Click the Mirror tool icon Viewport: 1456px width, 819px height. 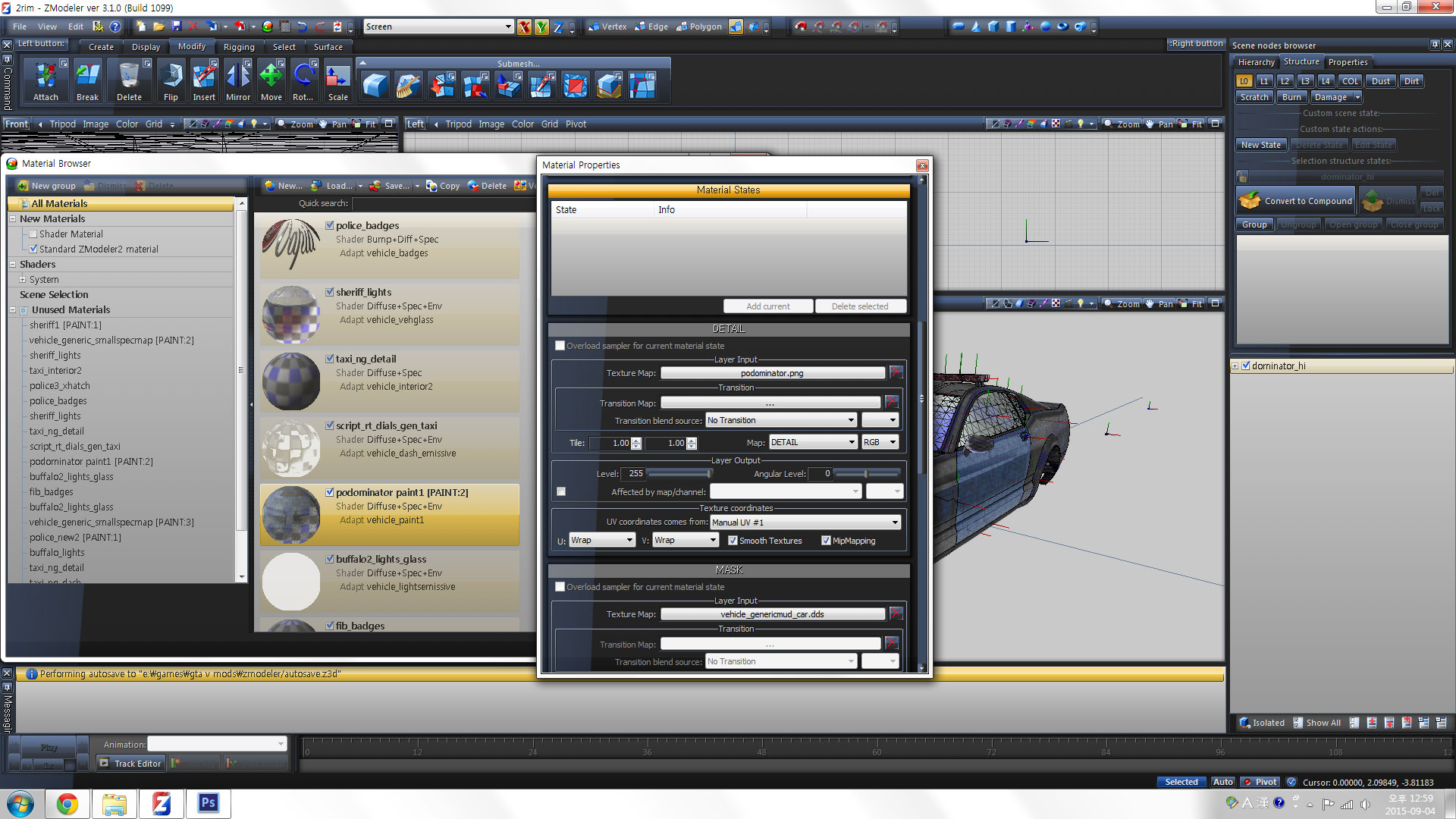coord(237,77)
